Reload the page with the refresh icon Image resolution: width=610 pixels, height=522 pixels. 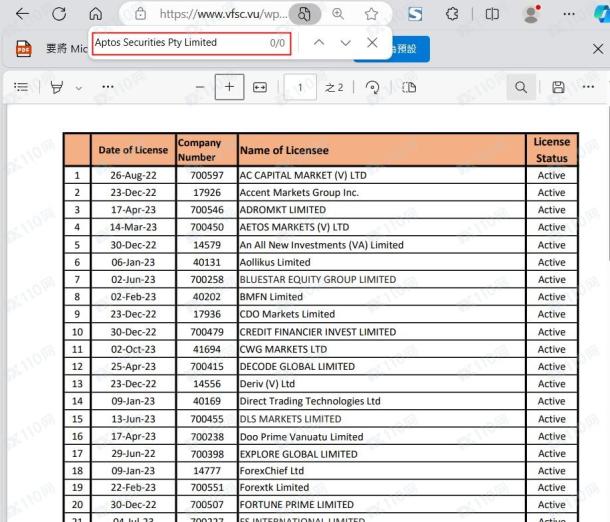click(x=59, y=14)
